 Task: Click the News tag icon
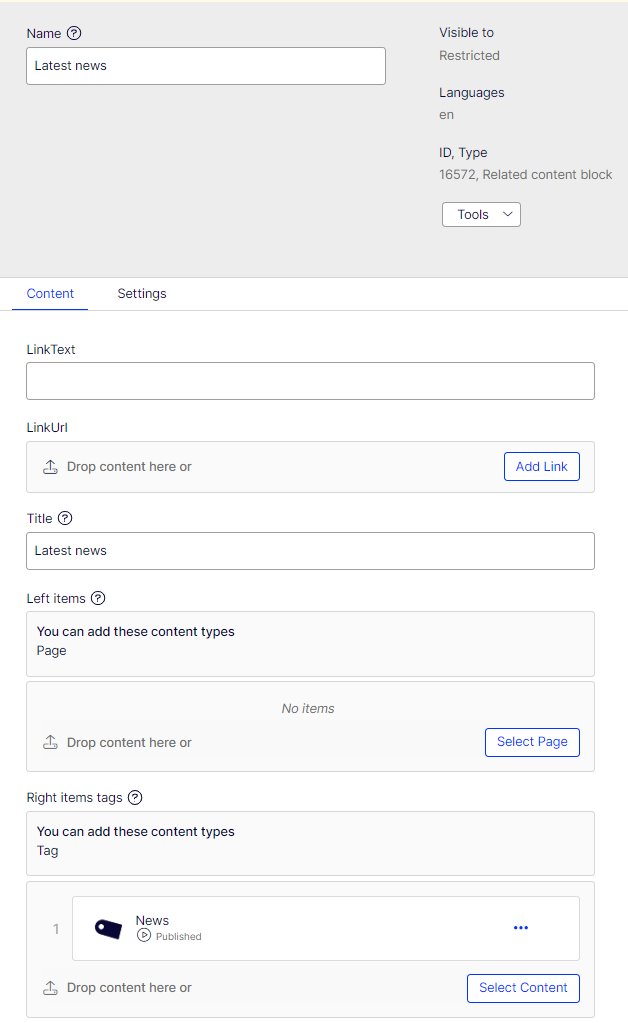108,928
